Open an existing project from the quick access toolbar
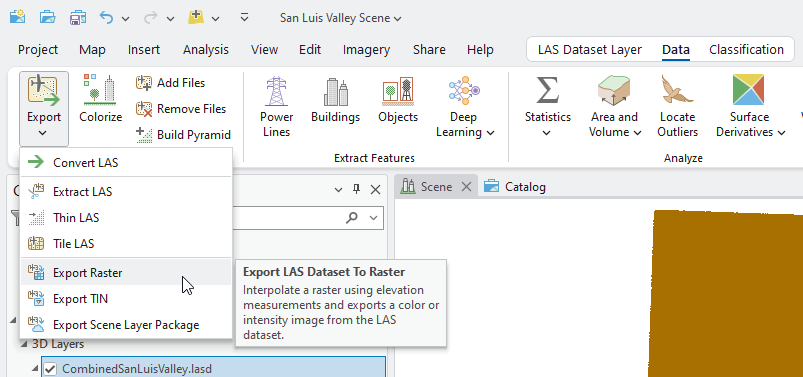Viewport: 803px width, 377px height. [47, 17]
